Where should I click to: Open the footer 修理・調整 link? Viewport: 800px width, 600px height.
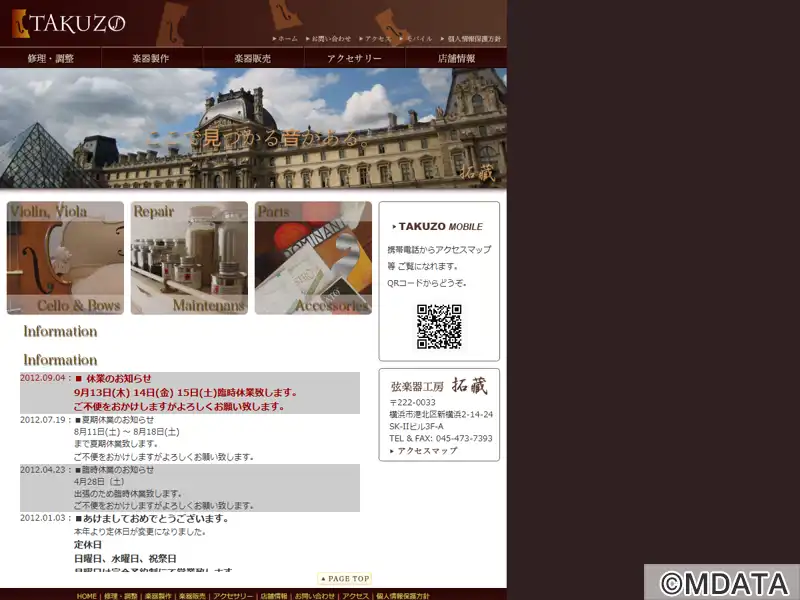(x=121, y=596)
